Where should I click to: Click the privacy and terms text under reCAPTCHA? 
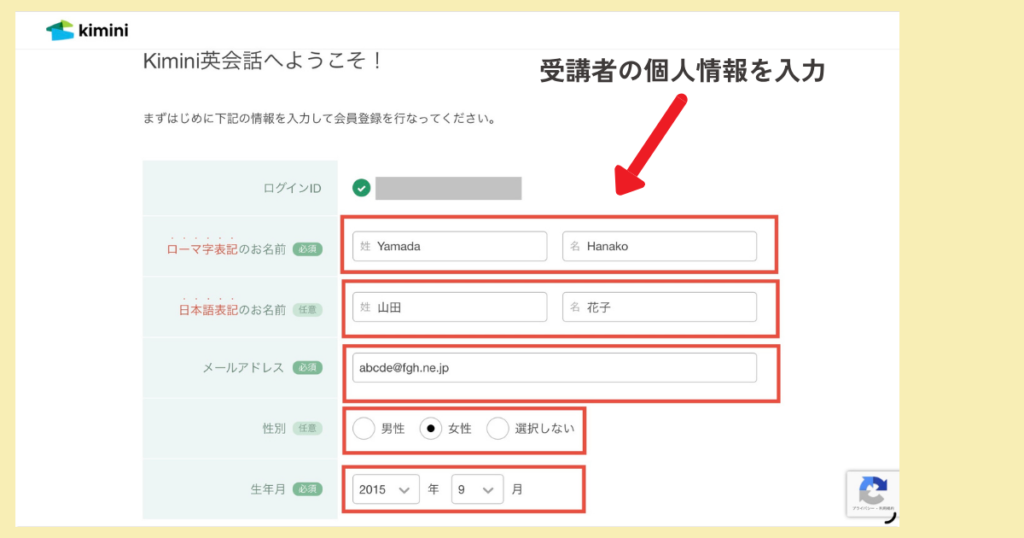click(872, 511)
